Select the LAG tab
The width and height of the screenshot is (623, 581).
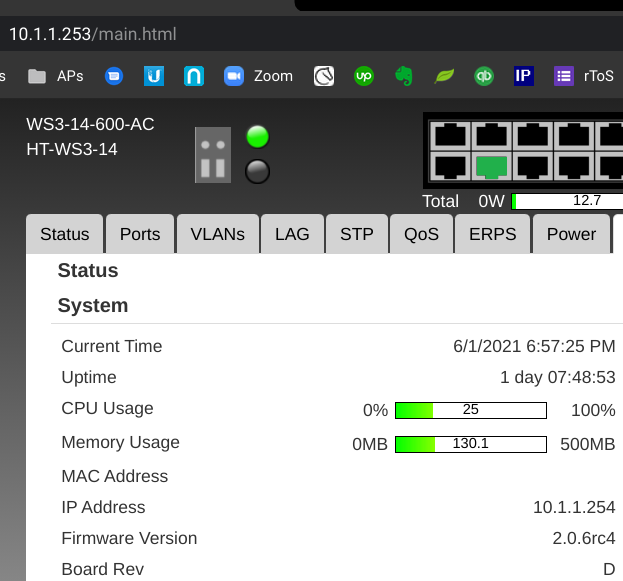point(292,234)
